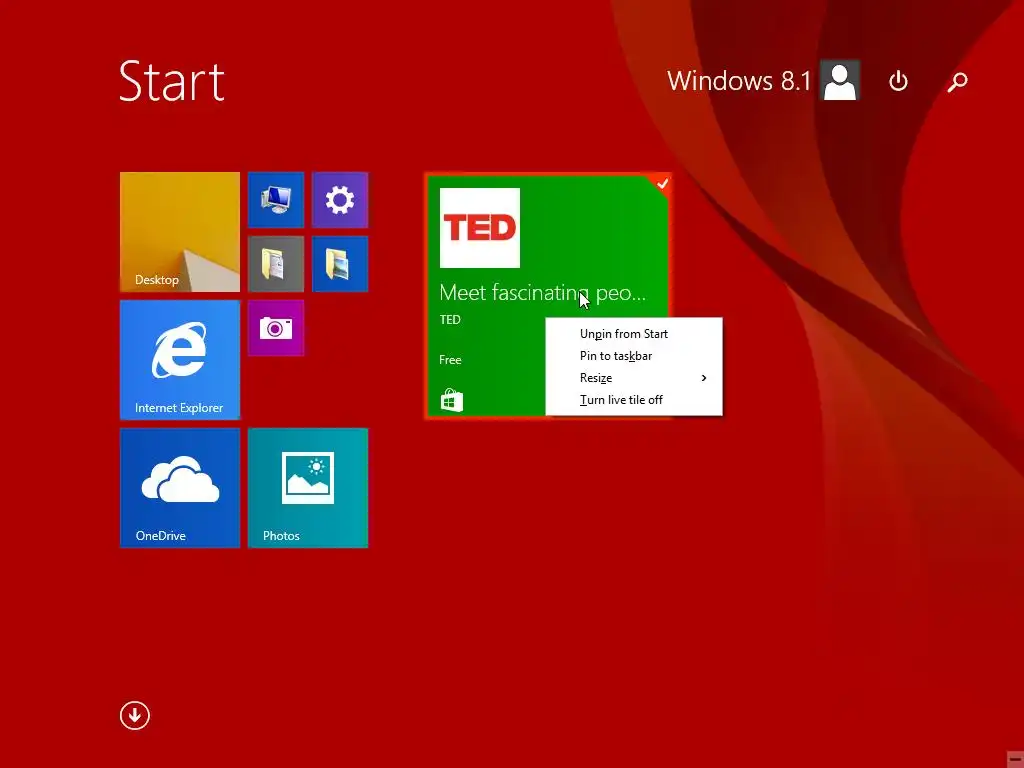Open the Pictures folder tile
Screen dimensions: 1024x768
[340, 264]
